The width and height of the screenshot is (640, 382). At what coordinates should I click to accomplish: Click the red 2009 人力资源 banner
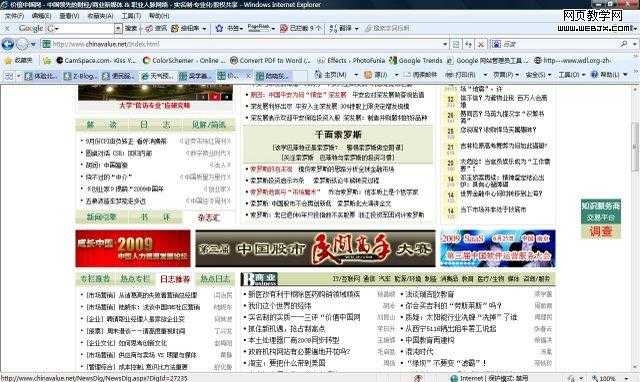pyautogui.click(x=133, y=249)
